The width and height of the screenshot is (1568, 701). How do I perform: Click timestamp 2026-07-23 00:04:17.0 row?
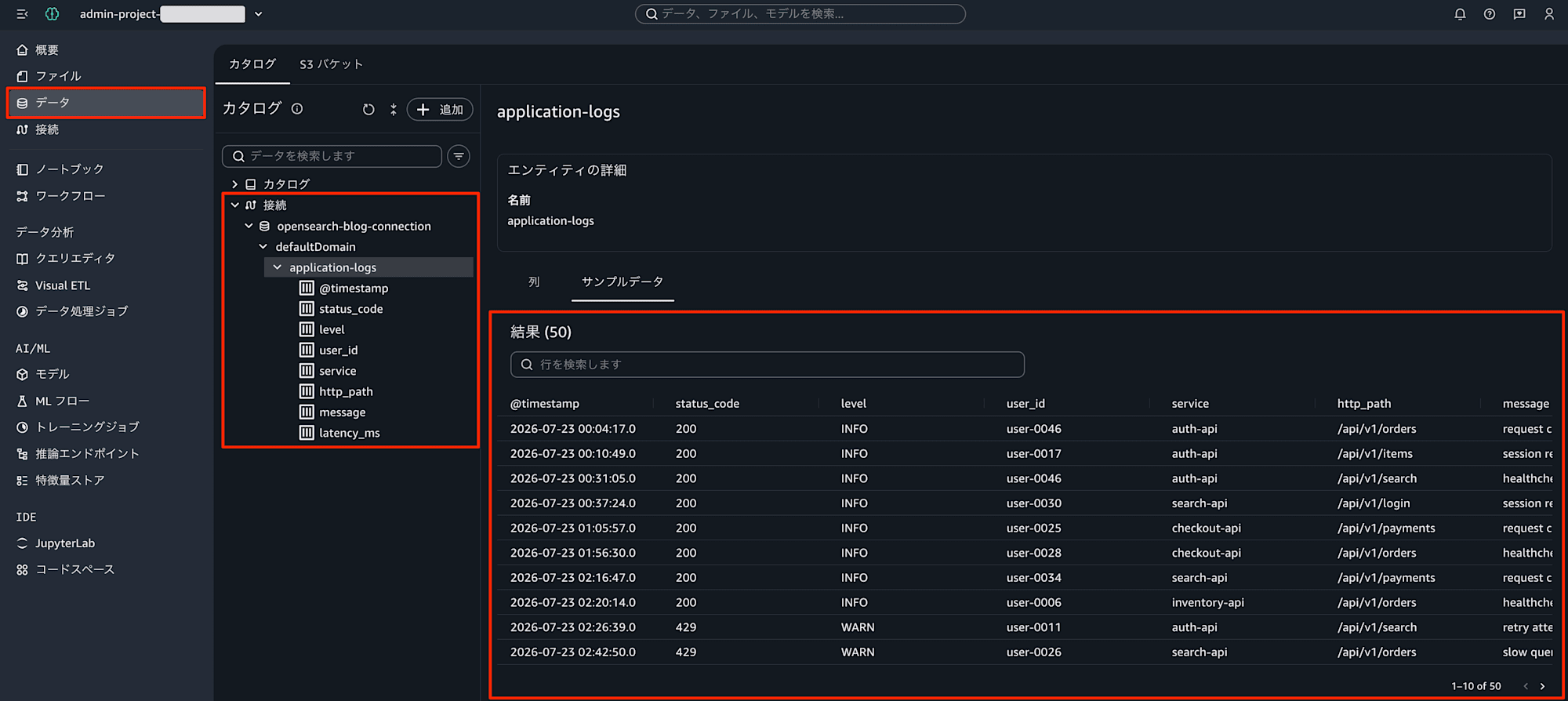(572, 429)
